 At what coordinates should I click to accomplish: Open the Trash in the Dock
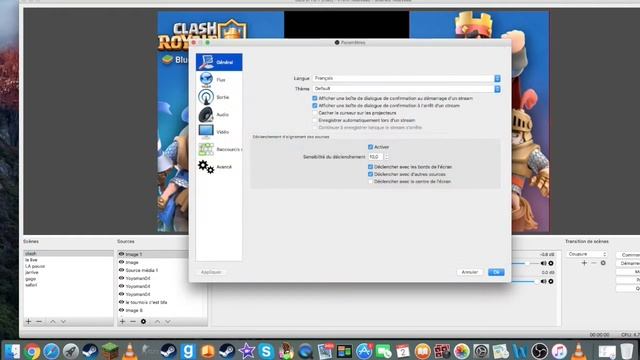(626, 351)
